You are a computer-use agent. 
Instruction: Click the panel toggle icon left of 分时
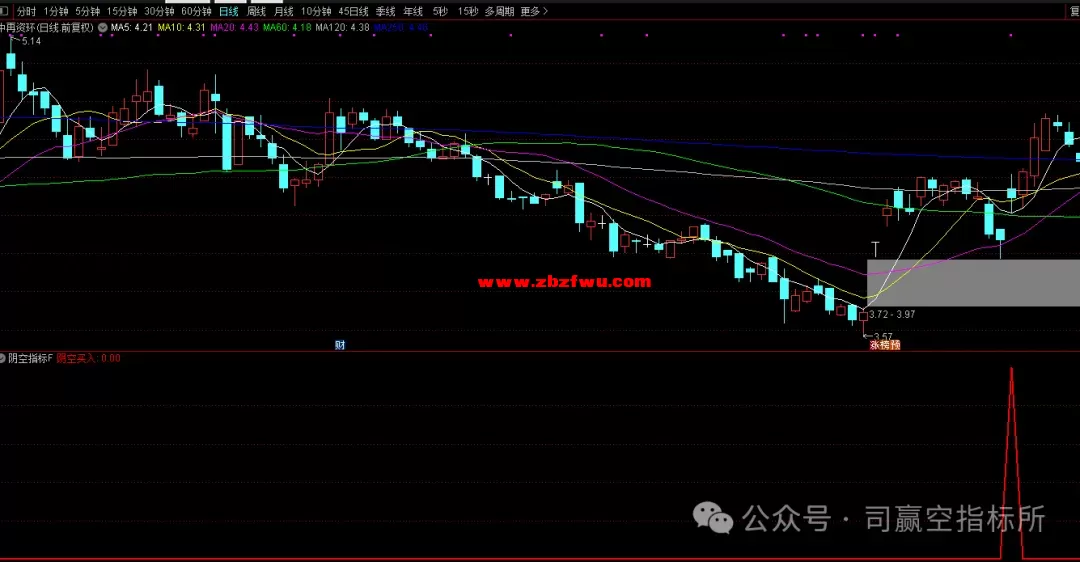click(3, 11)
